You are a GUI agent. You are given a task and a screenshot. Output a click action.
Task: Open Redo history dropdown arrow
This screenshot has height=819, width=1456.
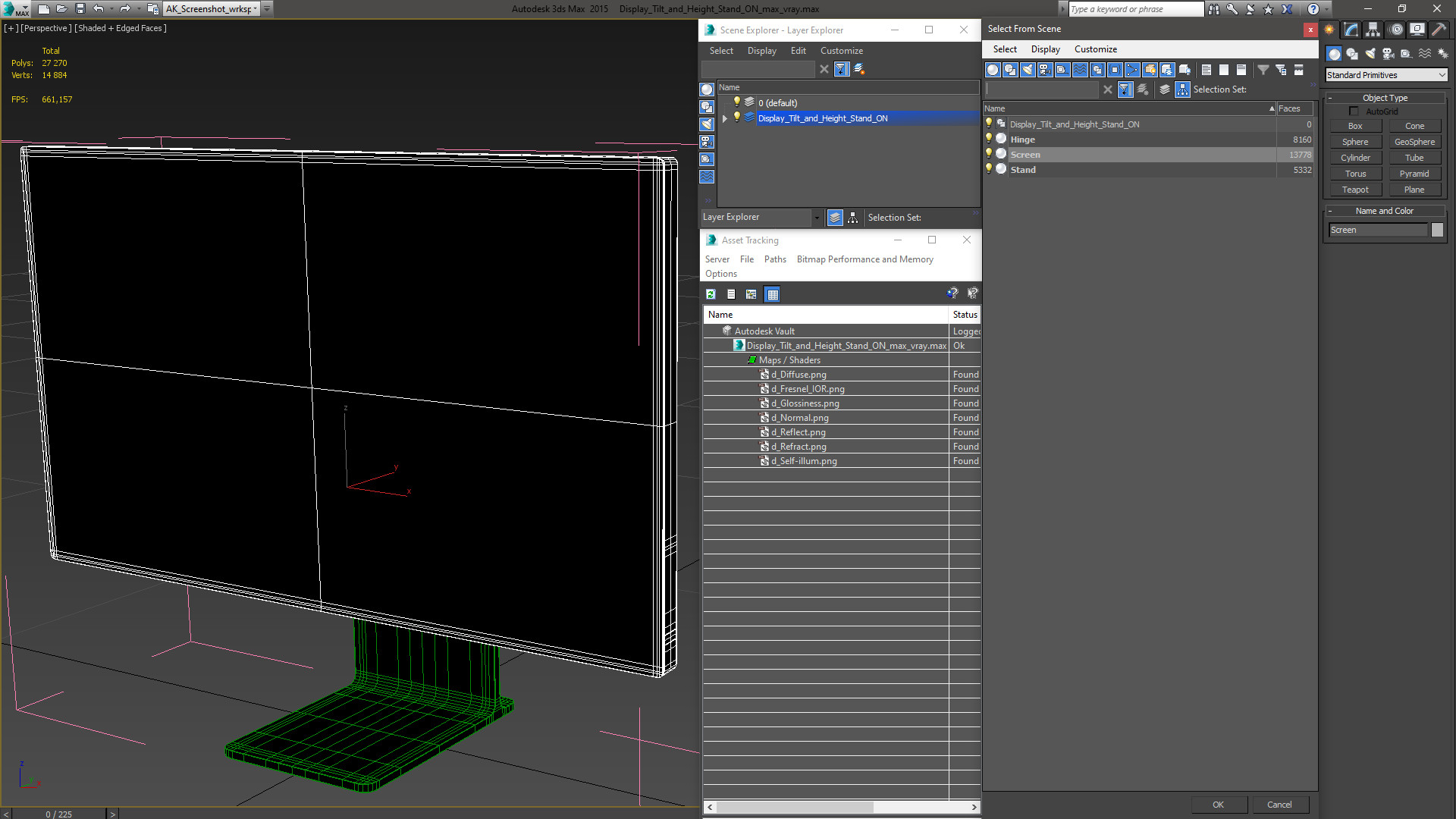point(138,9)
